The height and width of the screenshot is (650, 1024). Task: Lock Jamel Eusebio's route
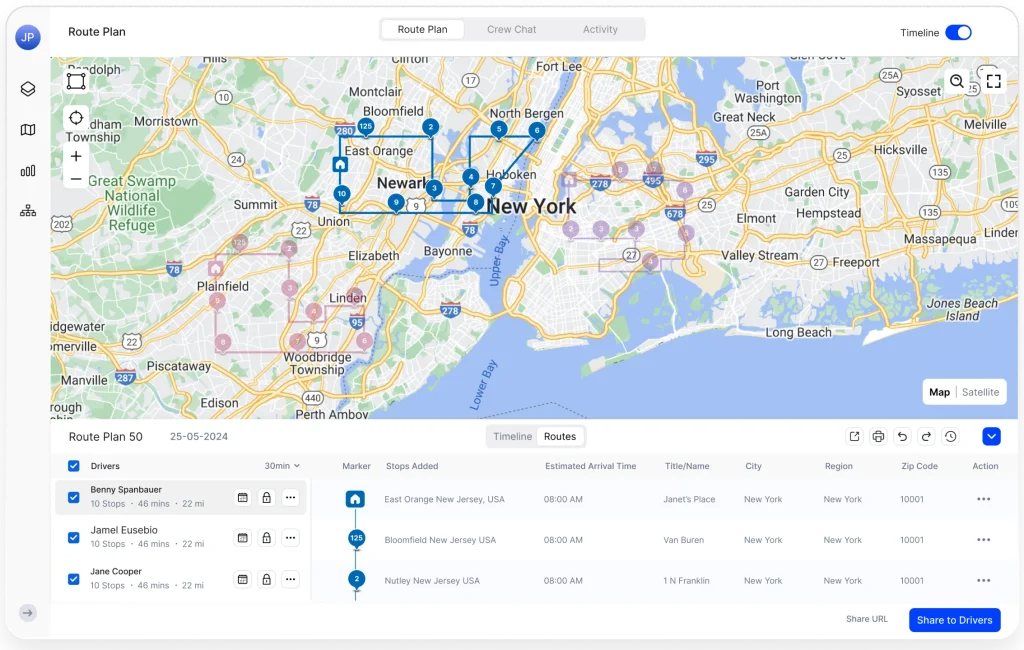(x=266, y=538)
